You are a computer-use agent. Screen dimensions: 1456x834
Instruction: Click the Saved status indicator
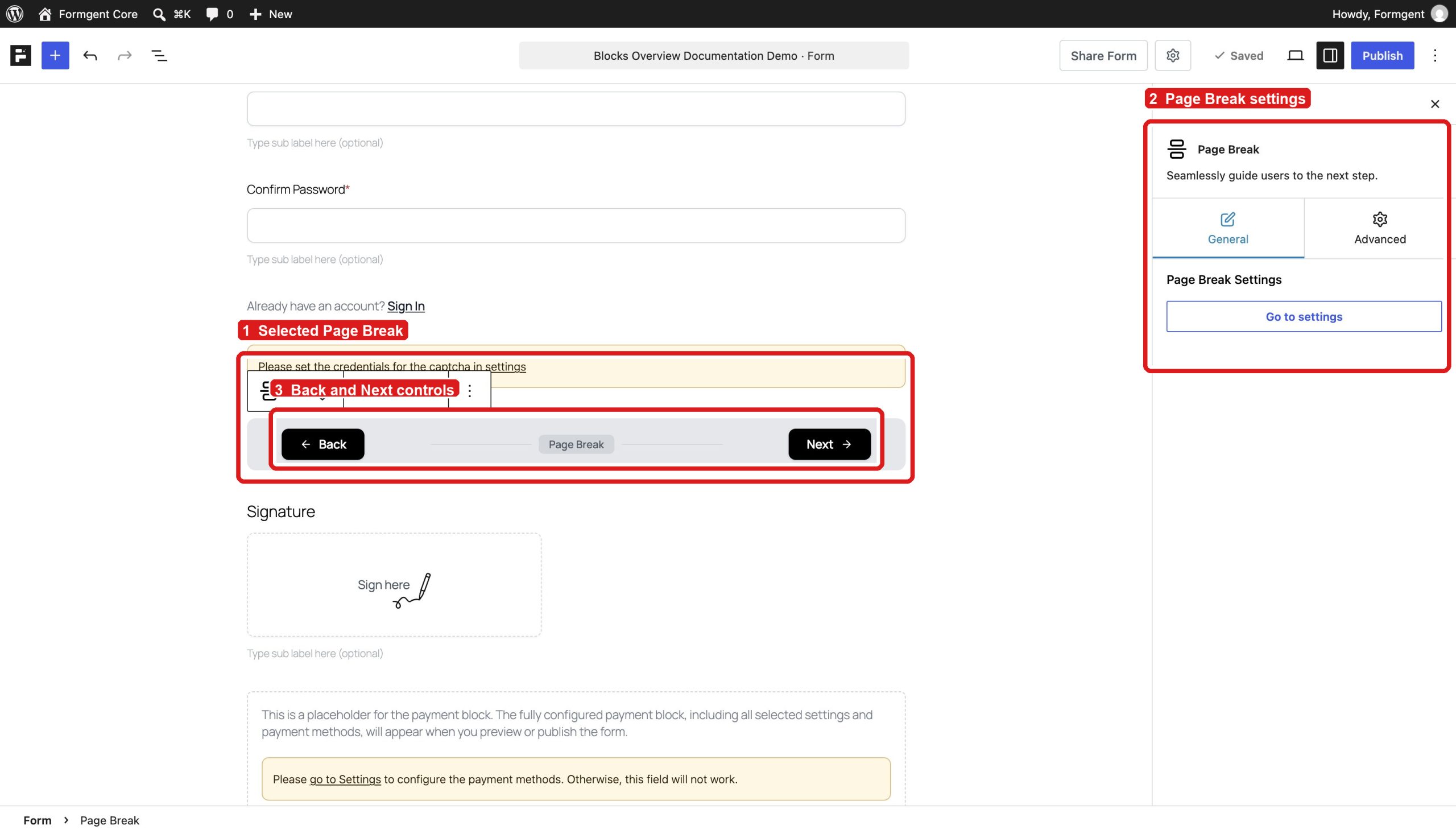[1238, 56]
